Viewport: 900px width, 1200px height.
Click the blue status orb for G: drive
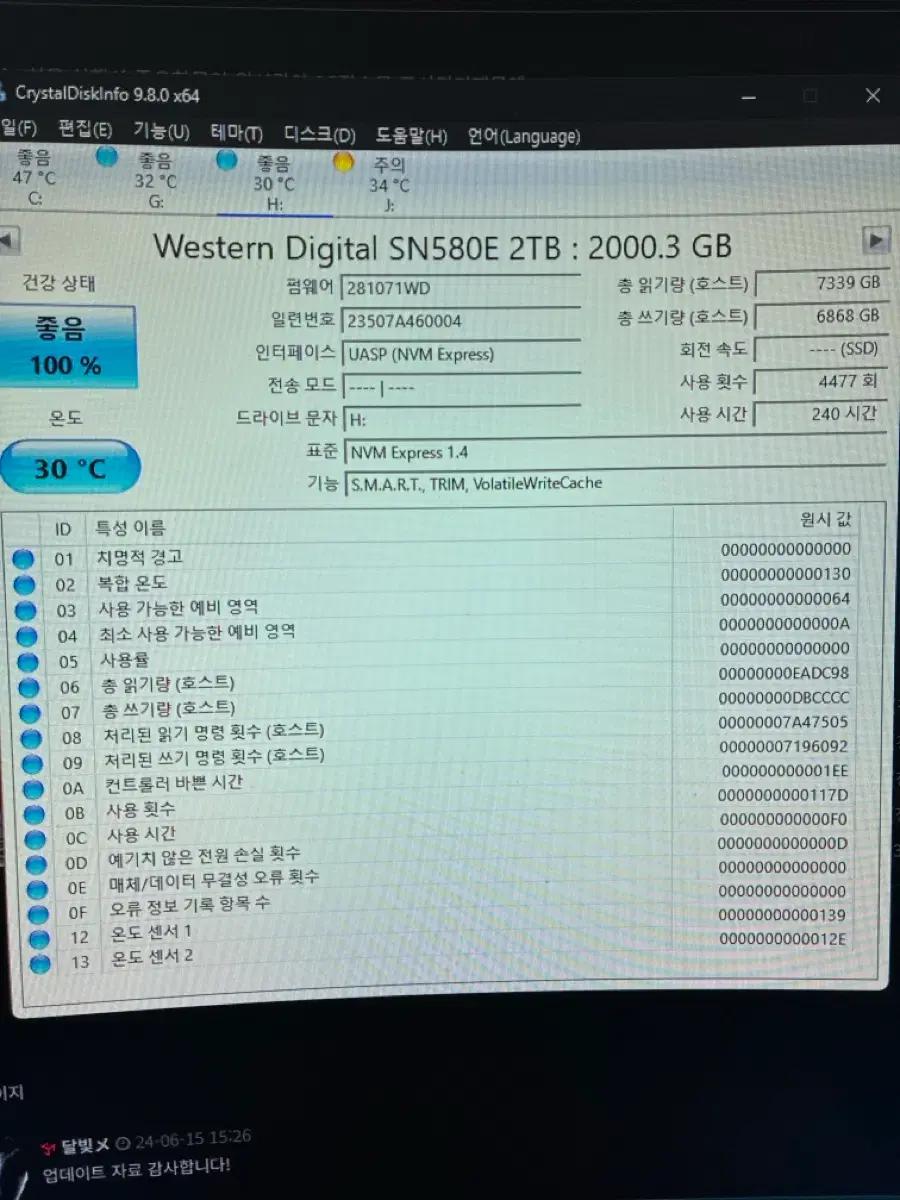point(106,157)
